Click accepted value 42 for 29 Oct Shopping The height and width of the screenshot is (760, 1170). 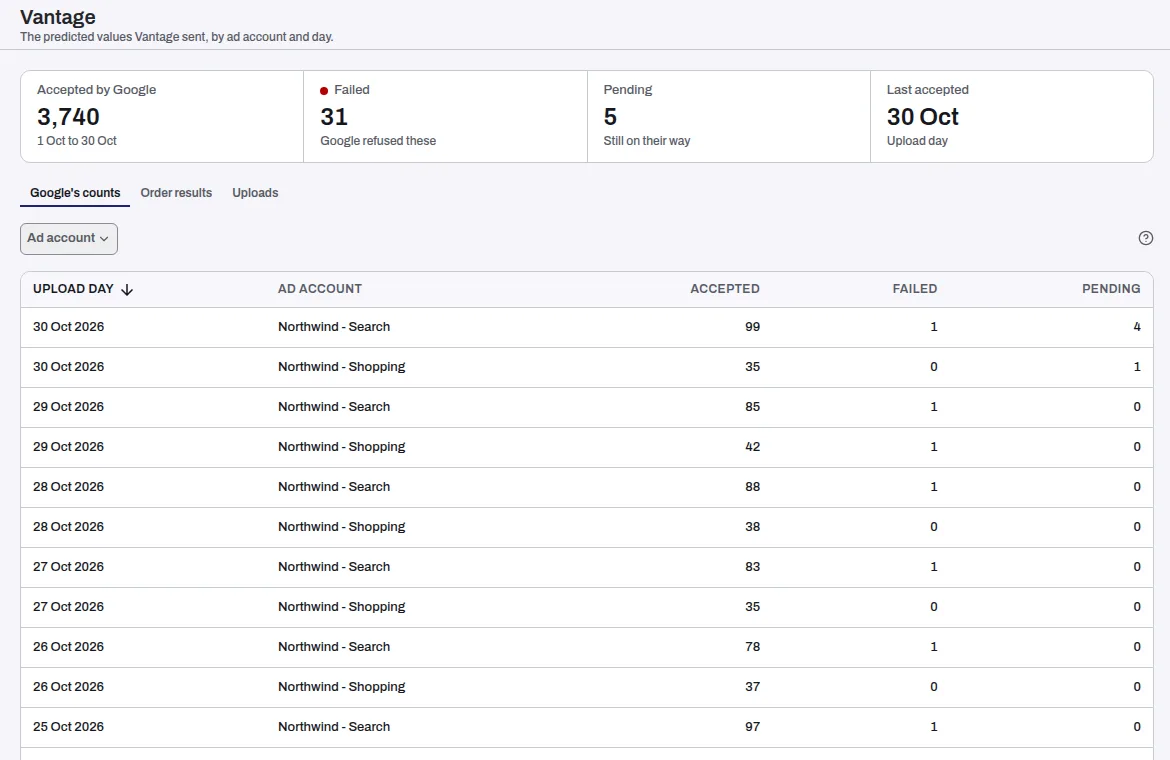click(x=752, y=447)
